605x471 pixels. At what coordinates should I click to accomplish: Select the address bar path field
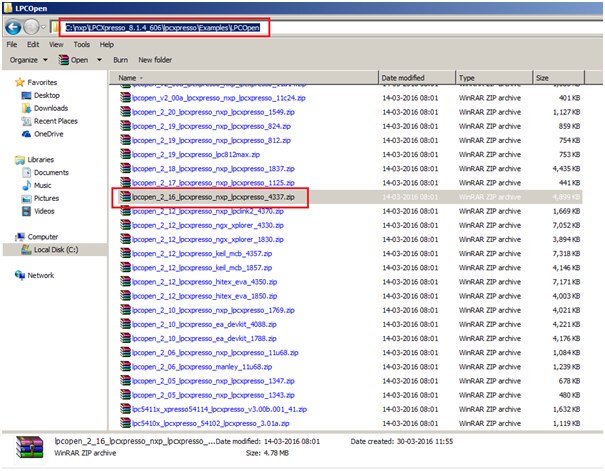(162, 28)
